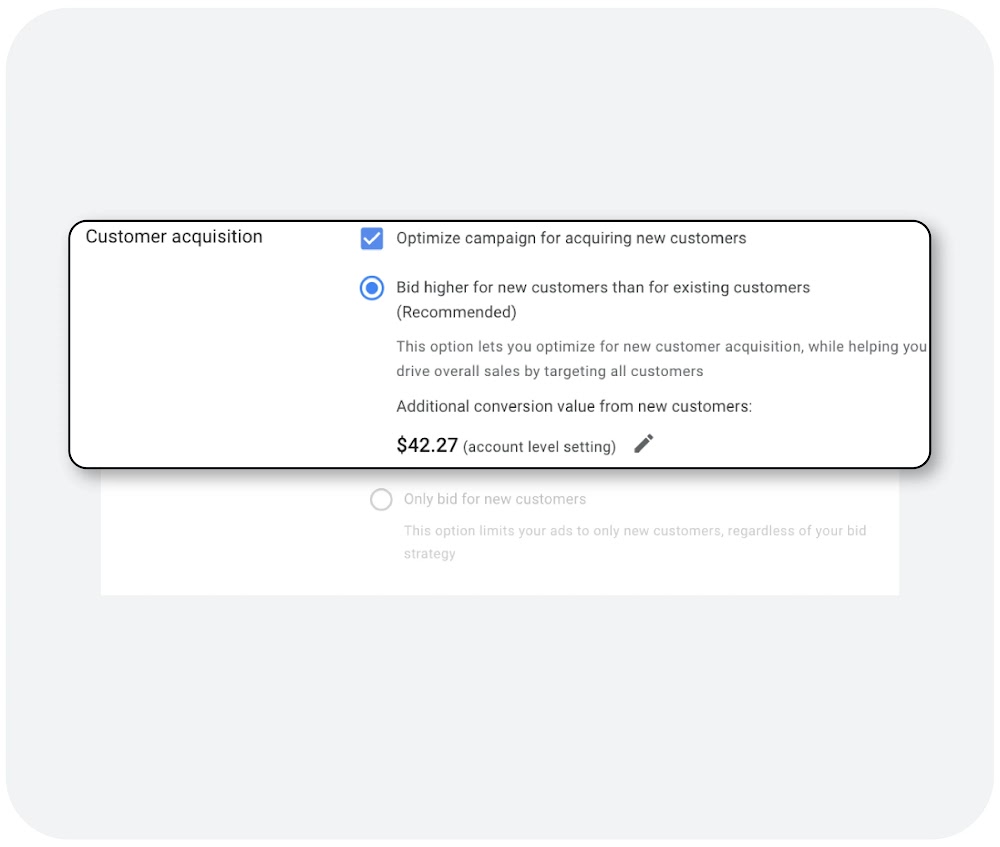The image size is (1000, 847).
Task: Click the $42.27 conversion value
Action: click(x=427, y=445)
